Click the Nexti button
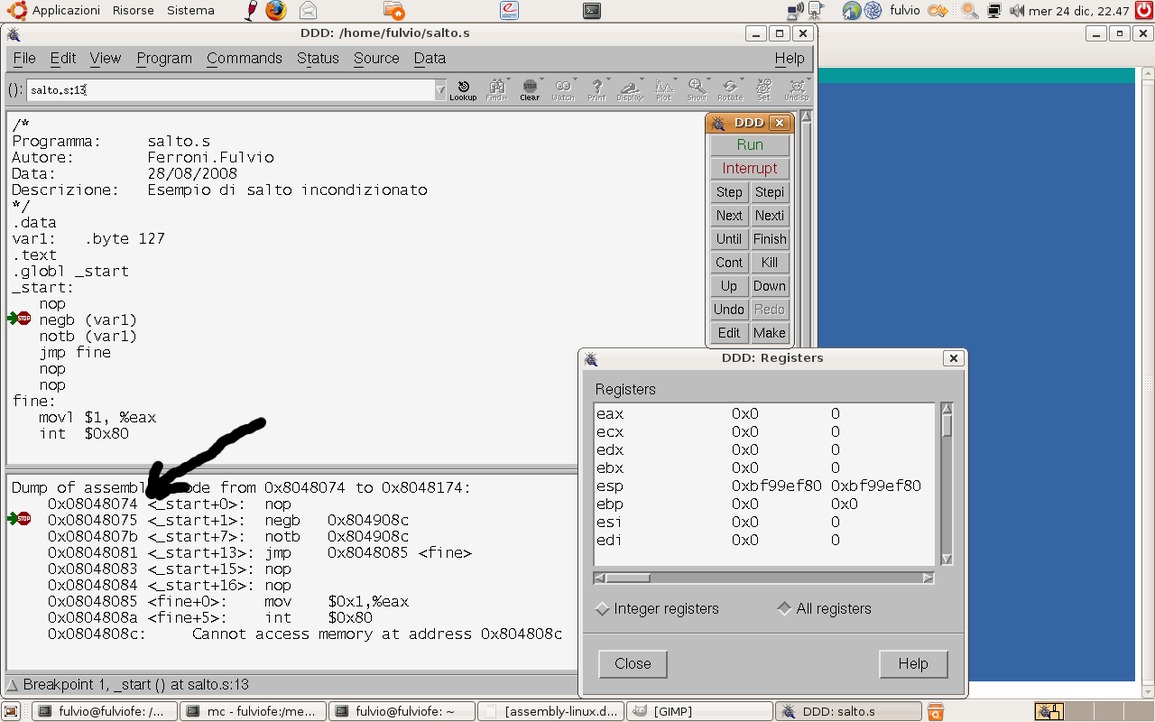 770,216
